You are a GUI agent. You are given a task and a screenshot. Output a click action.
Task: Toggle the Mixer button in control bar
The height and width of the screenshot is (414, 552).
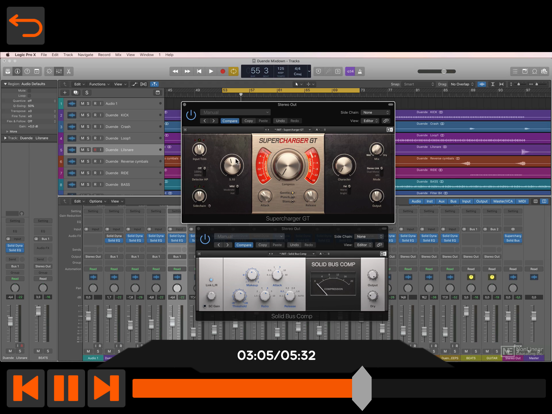click(59, 71)
